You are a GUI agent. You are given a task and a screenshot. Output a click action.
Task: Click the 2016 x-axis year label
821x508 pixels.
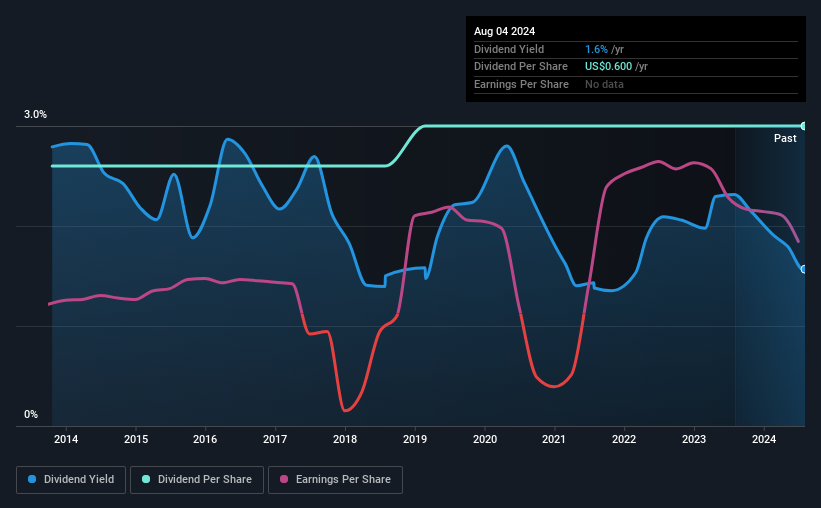[x=205, y=439]
